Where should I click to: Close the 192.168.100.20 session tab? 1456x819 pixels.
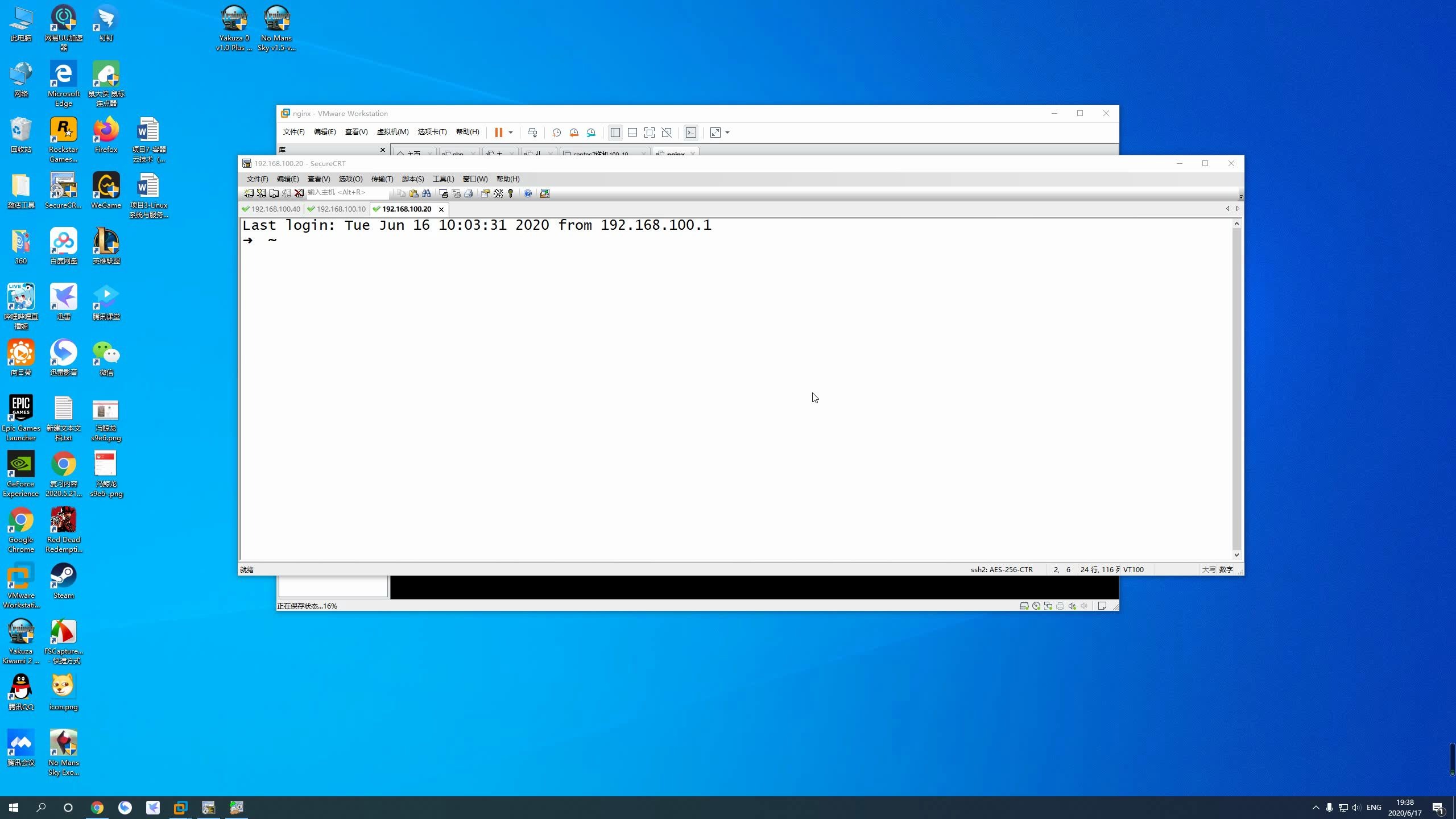tap(441, 209)
